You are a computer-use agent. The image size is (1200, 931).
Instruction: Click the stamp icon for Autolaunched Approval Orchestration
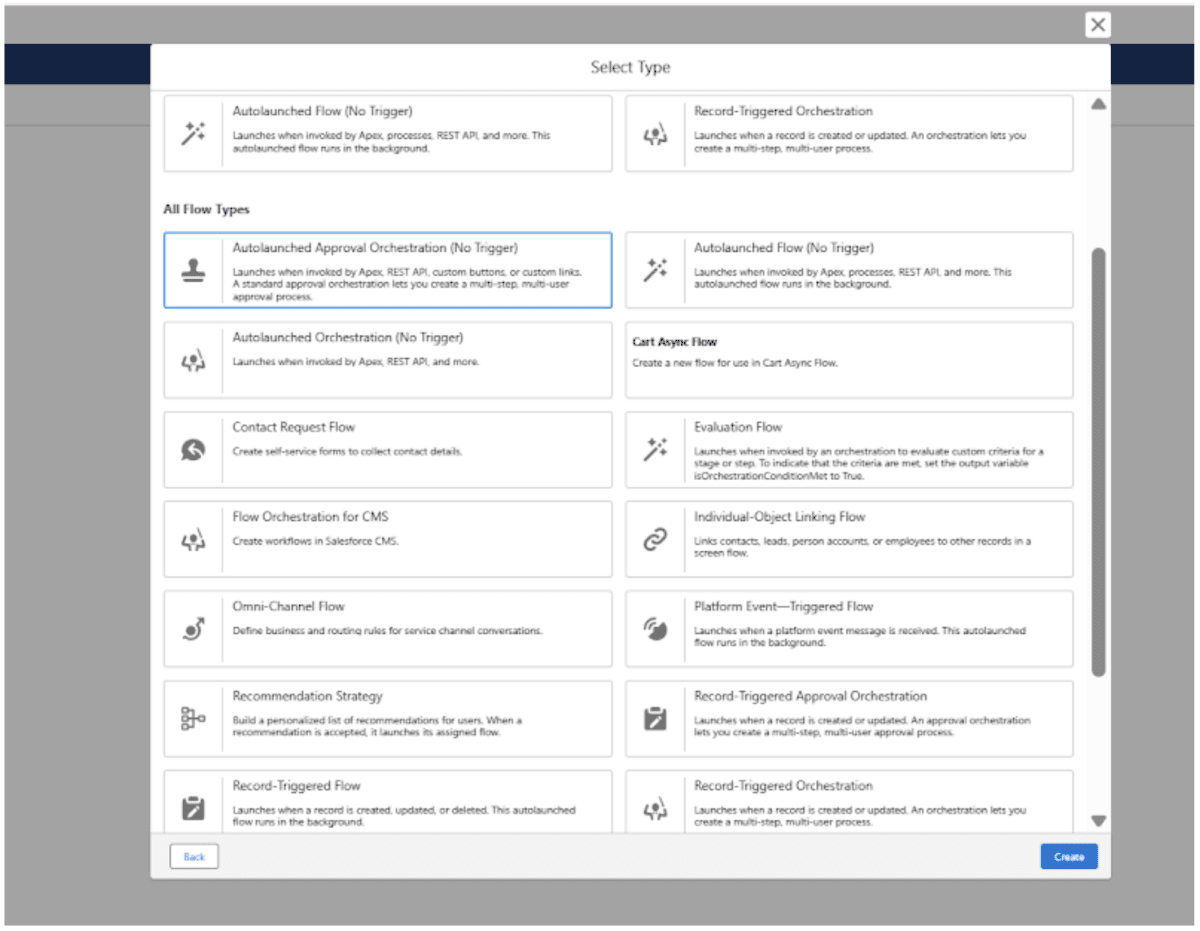click(193, 270)
